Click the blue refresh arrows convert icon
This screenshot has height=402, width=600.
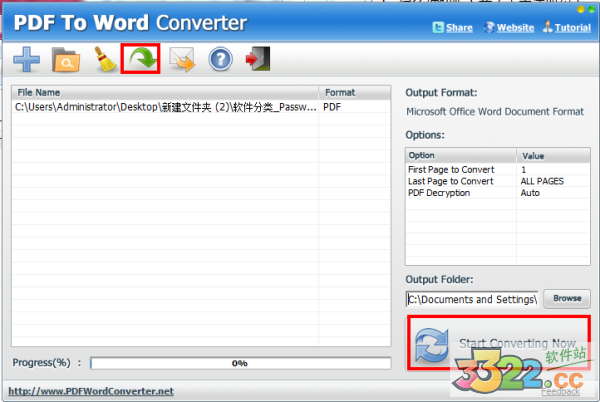(432, 345)
